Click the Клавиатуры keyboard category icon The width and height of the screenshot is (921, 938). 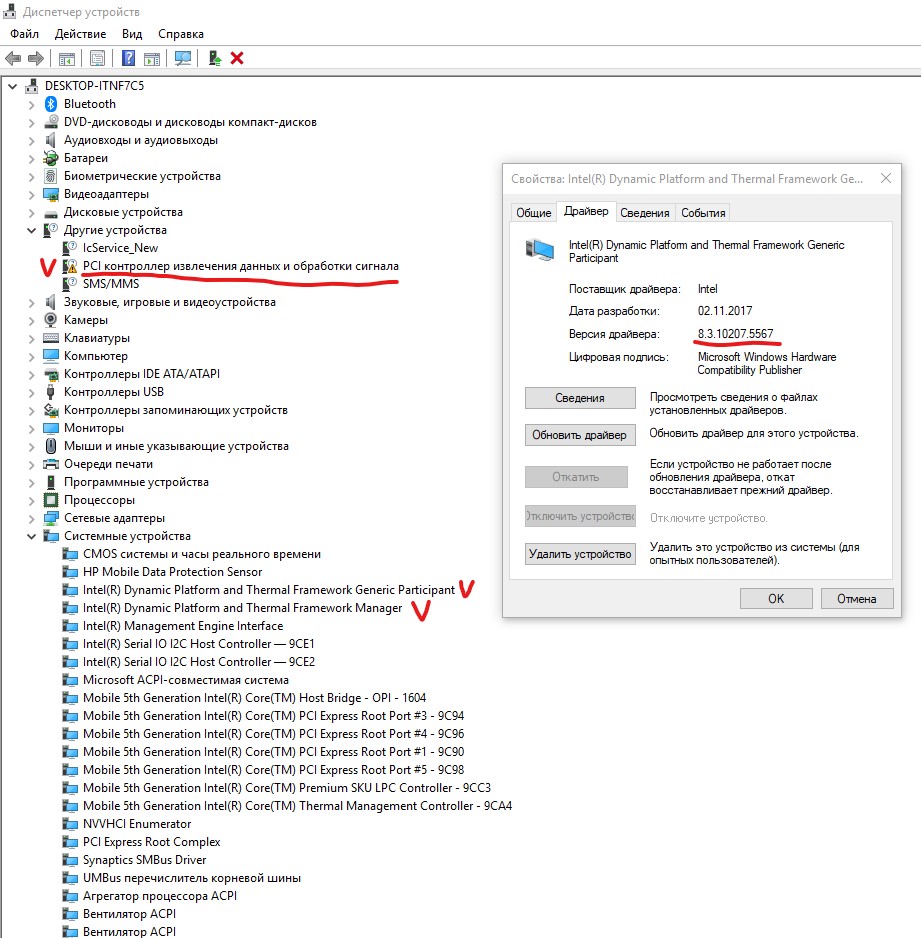click(x=51, y=338)
